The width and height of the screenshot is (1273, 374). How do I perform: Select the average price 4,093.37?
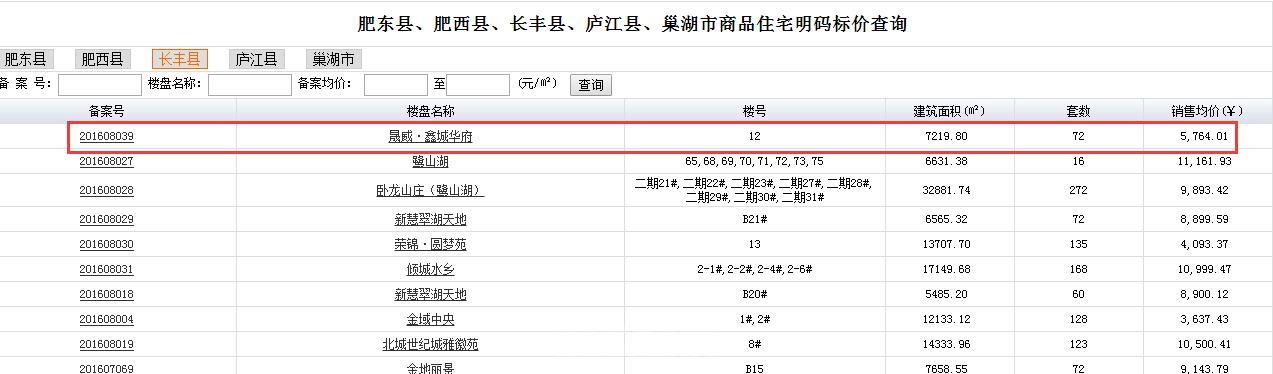point(1204,244)
